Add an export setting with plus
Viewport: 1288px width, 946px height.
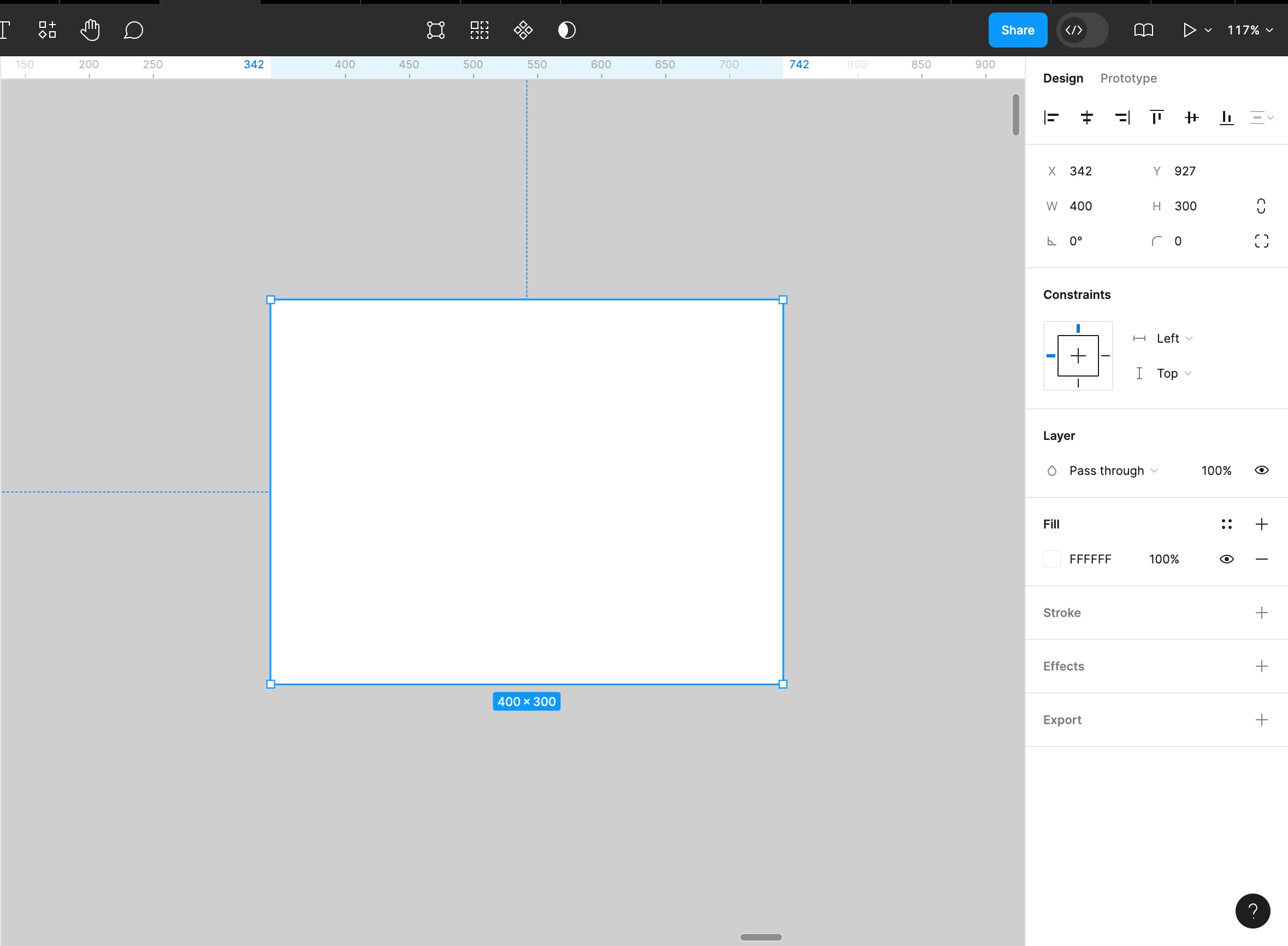pyautogui.click(x=1261, y=720)
